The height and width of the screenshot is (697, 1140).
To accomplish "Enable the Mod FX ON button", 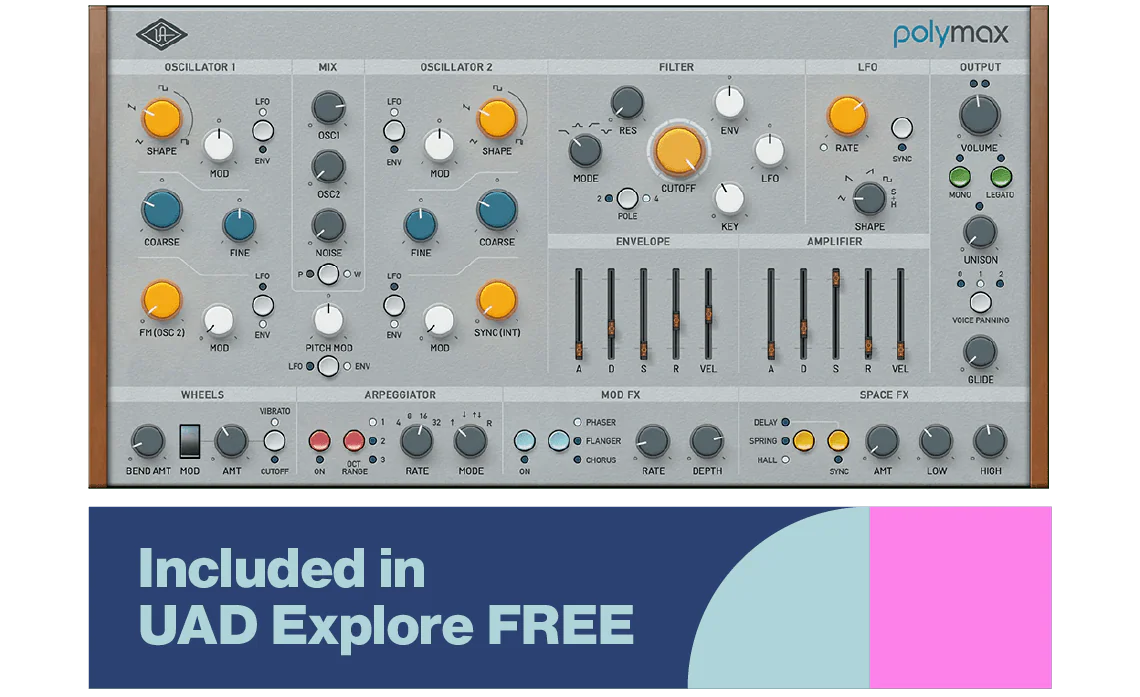I will click(525, 440).
